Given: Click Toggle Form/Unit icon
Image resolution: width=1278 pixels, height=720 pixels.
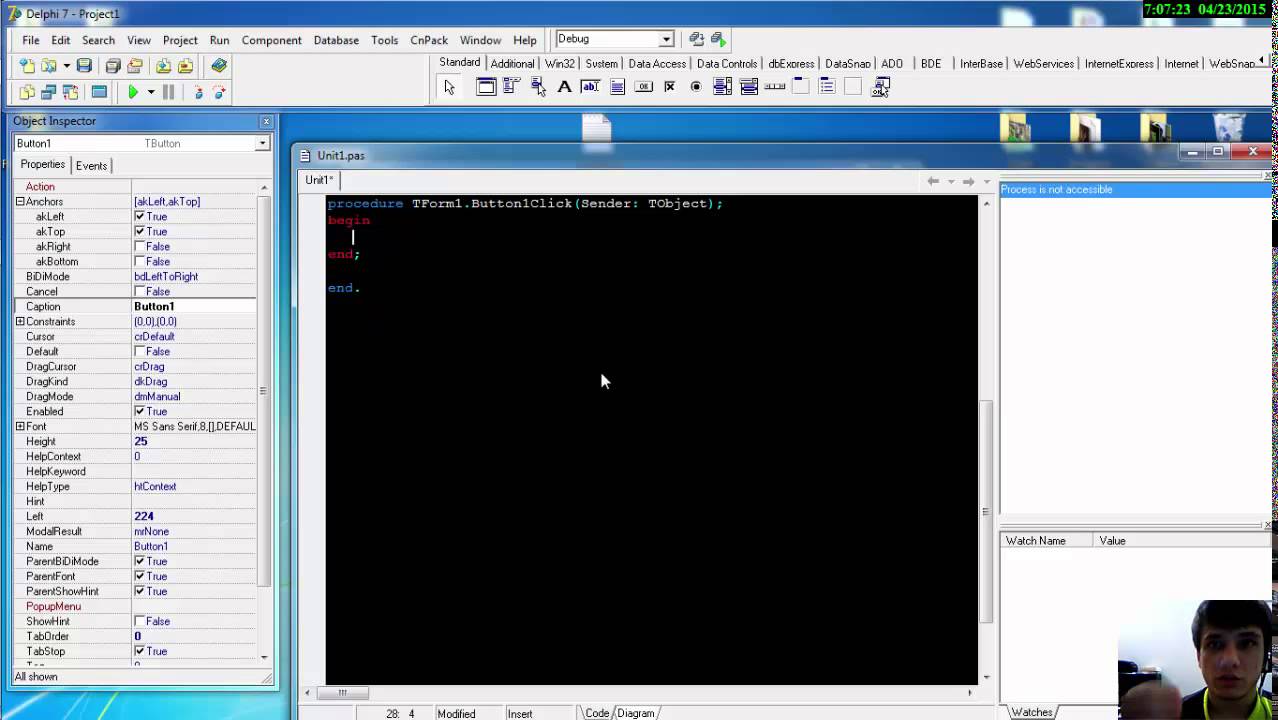Looking at the screenshot, I should (x=71, y=92).
